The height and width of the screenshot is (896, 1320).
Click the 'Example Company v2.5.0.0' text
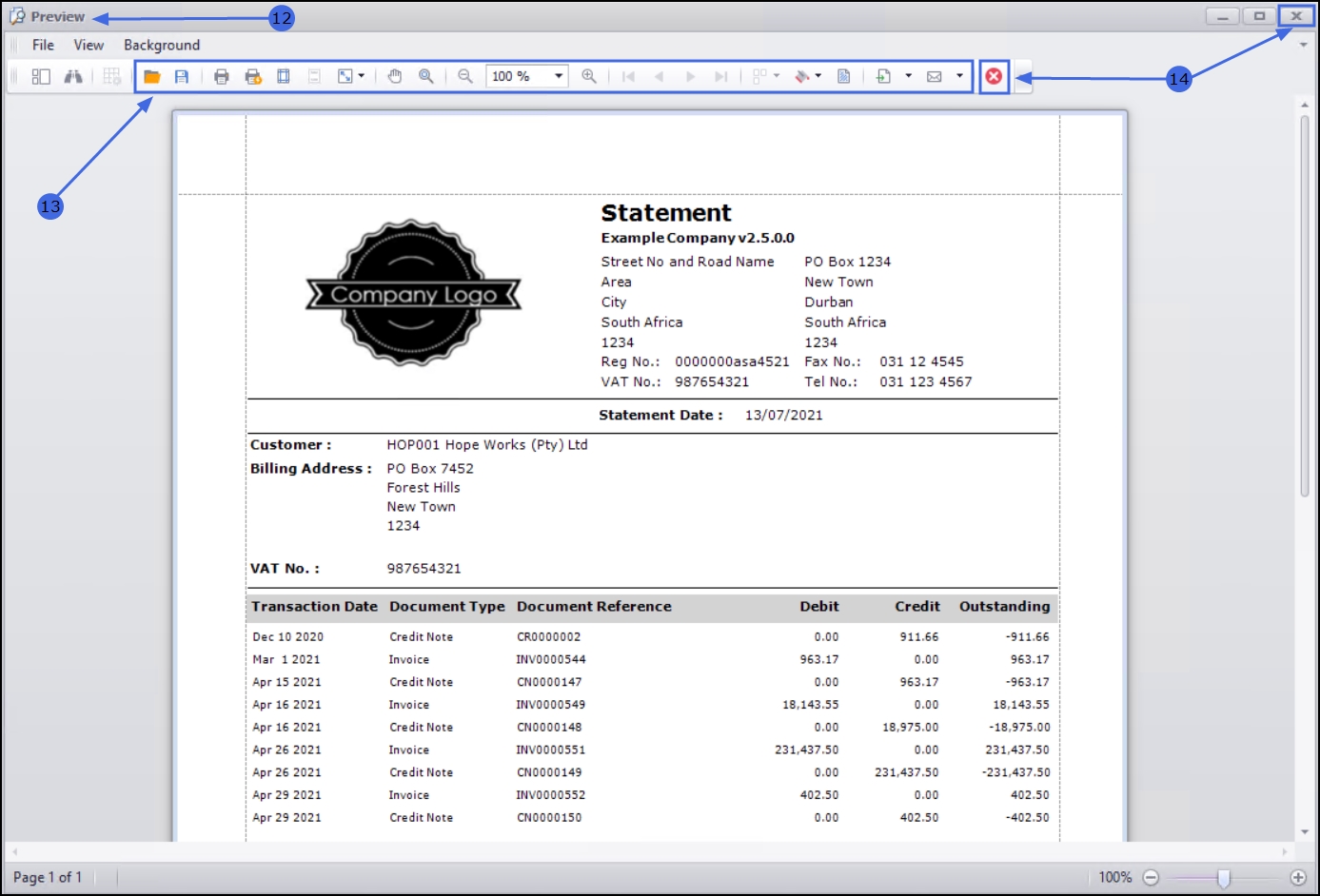698,238
